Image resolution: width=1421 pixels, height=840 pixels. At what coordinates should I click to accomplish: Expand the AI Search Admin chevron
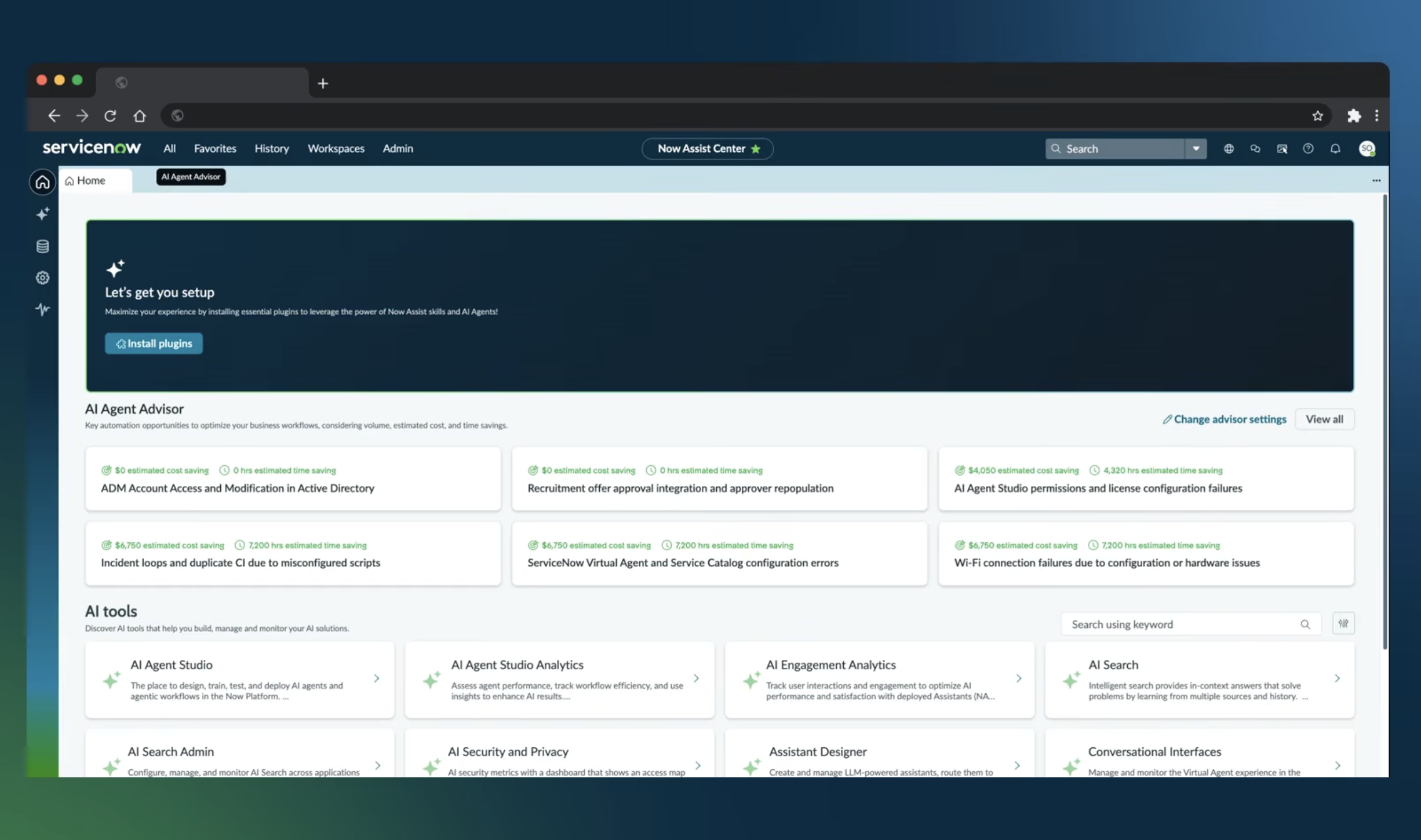tap(378, 766)
